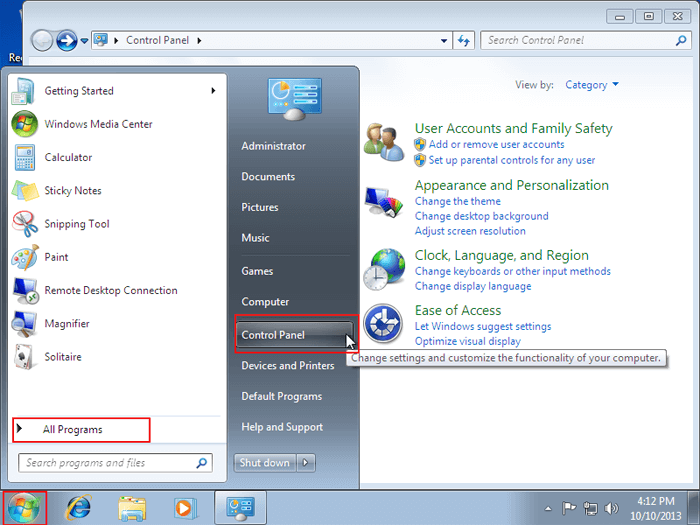Click the user account picture in Start menu
700x525 pixels.
click(295, 99)
